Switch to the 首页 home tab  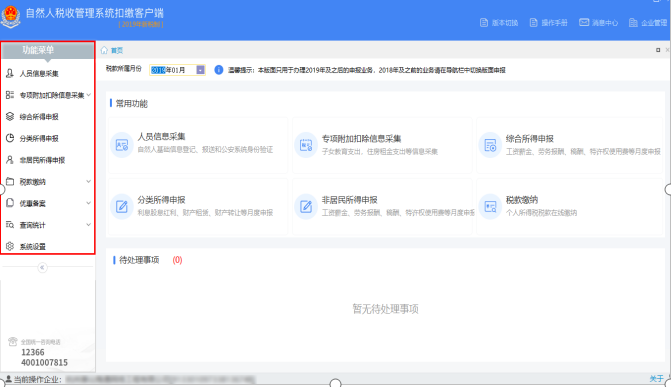click(x=112, y=51)
